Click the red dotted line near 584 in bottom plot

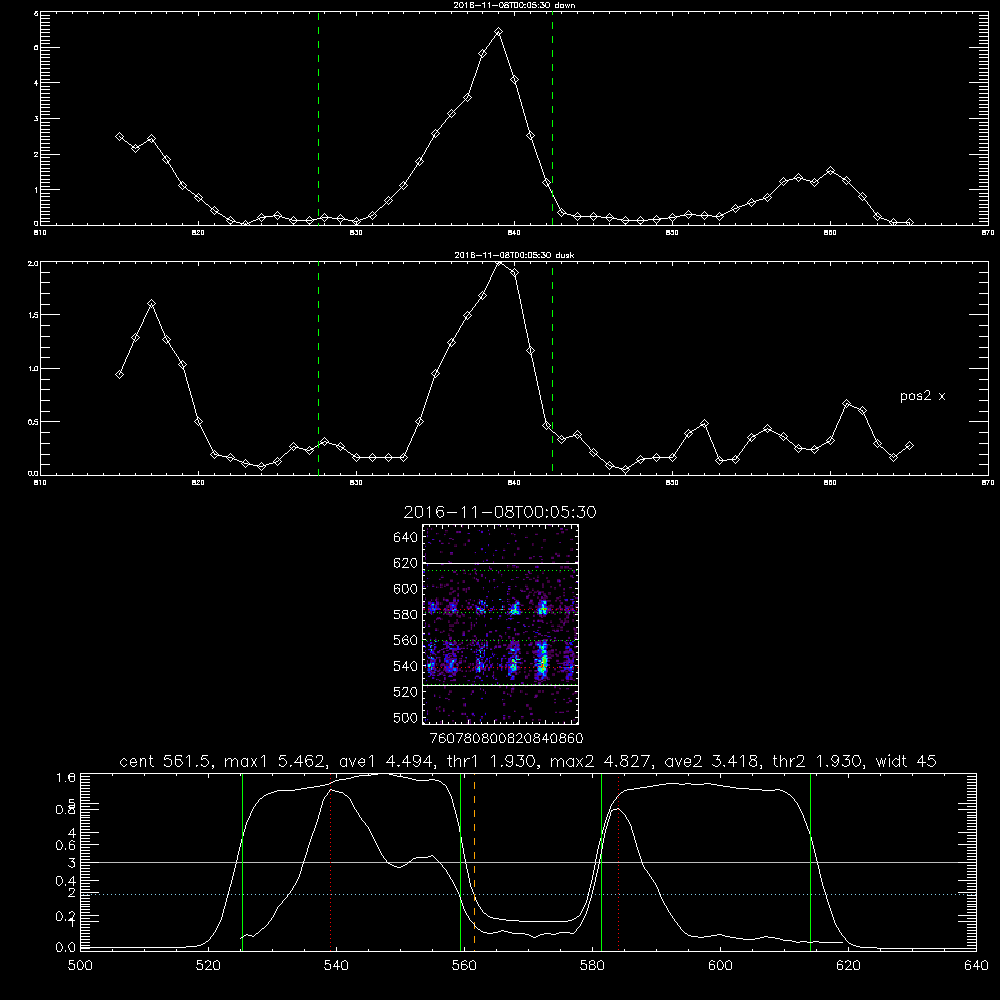pos(619,861)
